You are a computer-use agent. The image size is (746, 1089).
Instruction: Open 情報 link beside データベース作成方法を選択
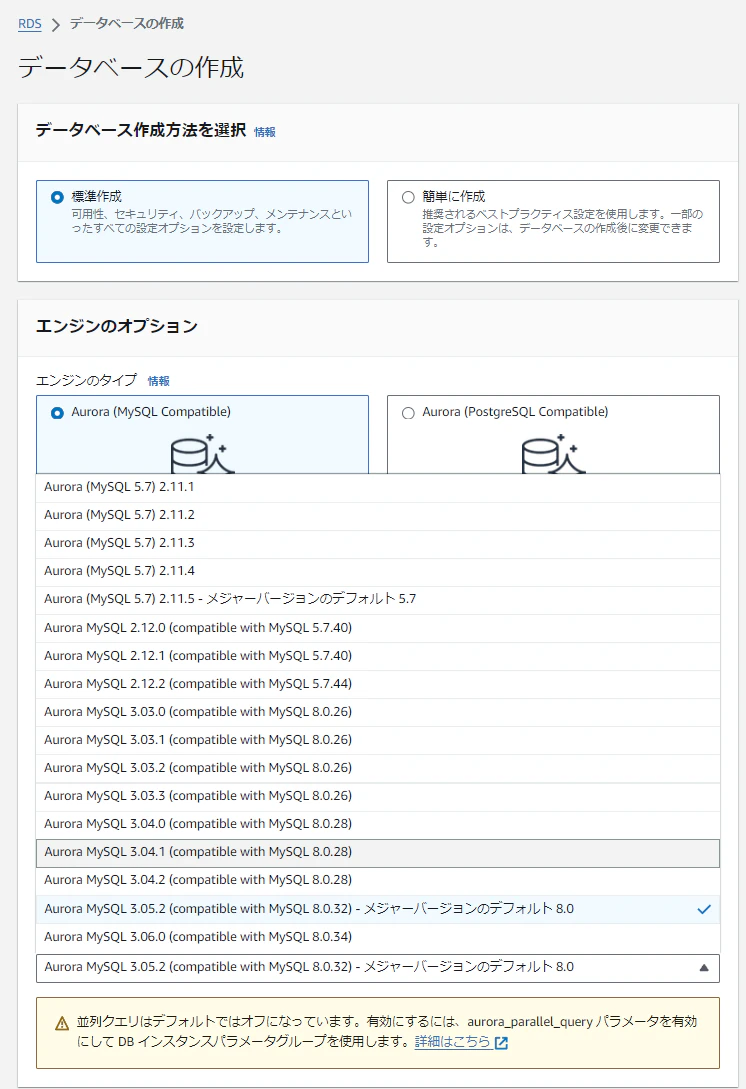pyautogui.click(x=265, y=132)
